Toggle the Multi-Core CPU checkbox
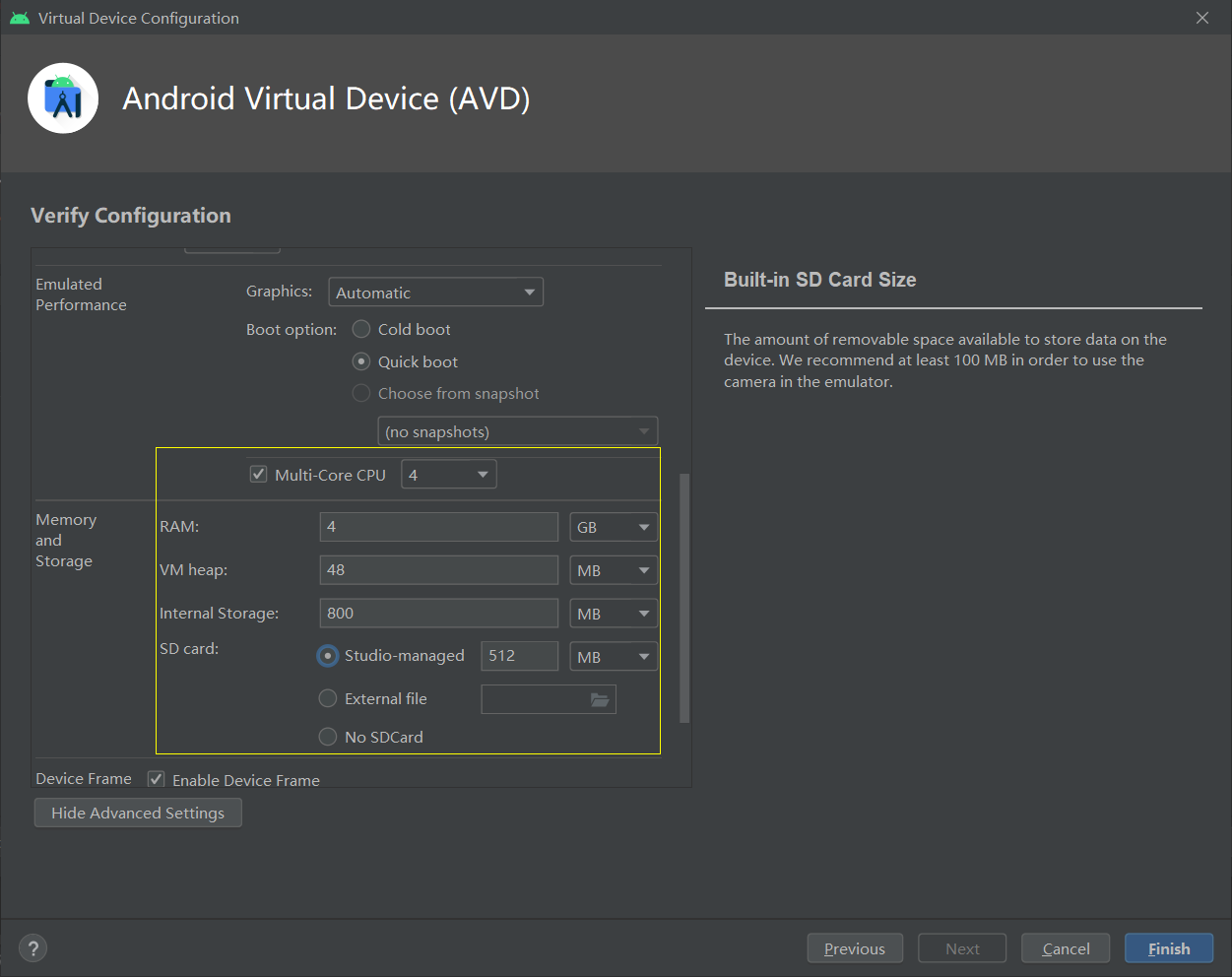 pyautogui.click(x=258, y=475)
